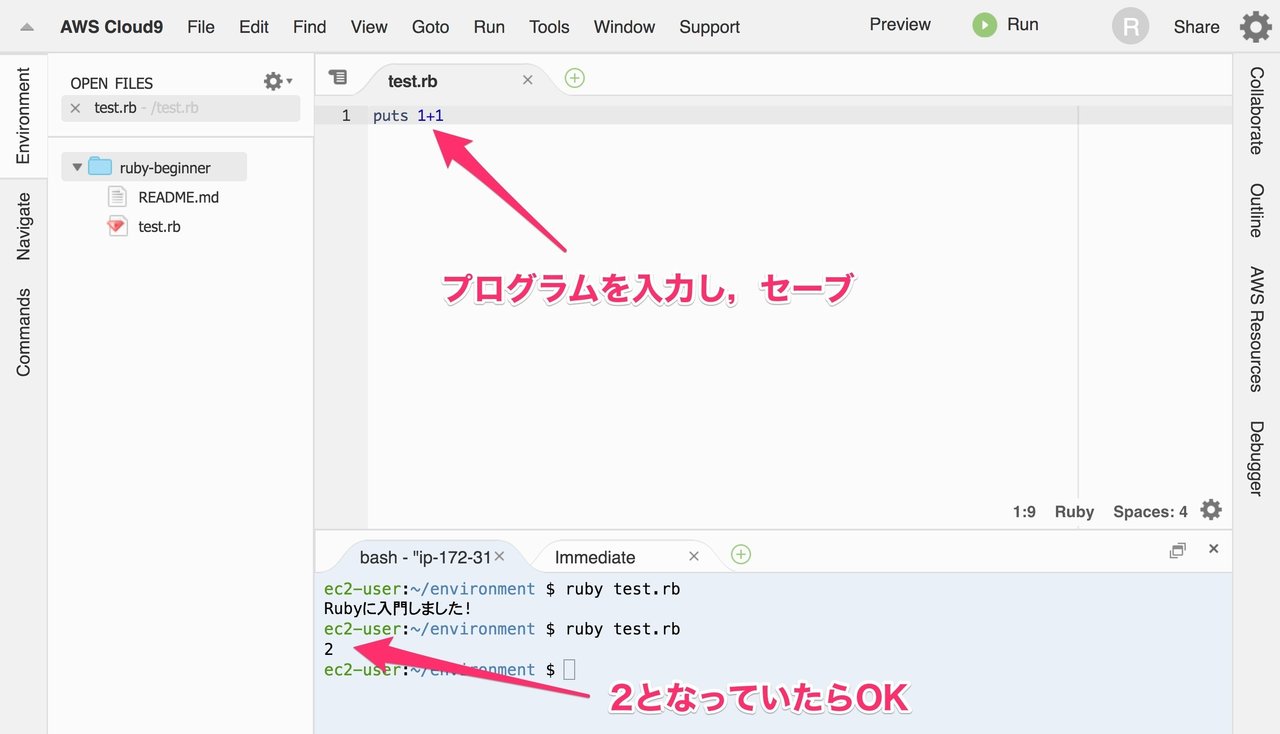
Task: Switch to the Immediate tab
Action: [x=595, y=557]
